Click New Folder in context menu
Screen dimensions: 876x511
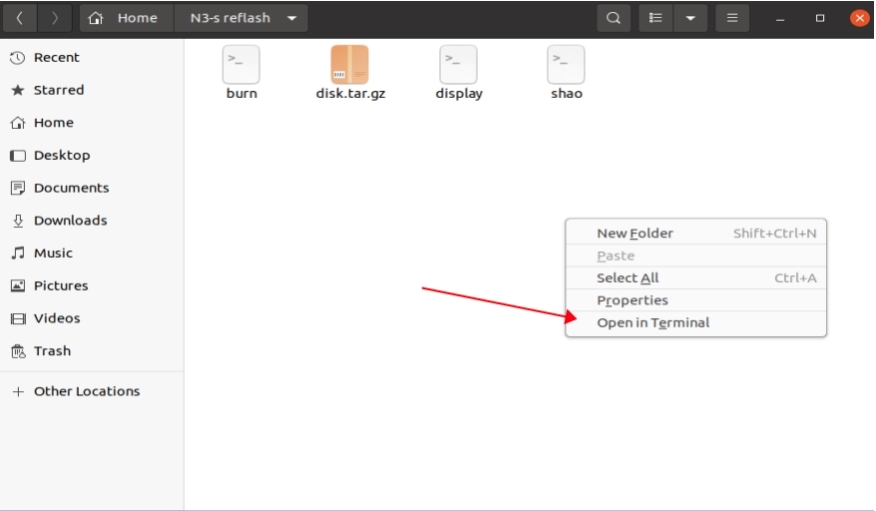(635, 233)
